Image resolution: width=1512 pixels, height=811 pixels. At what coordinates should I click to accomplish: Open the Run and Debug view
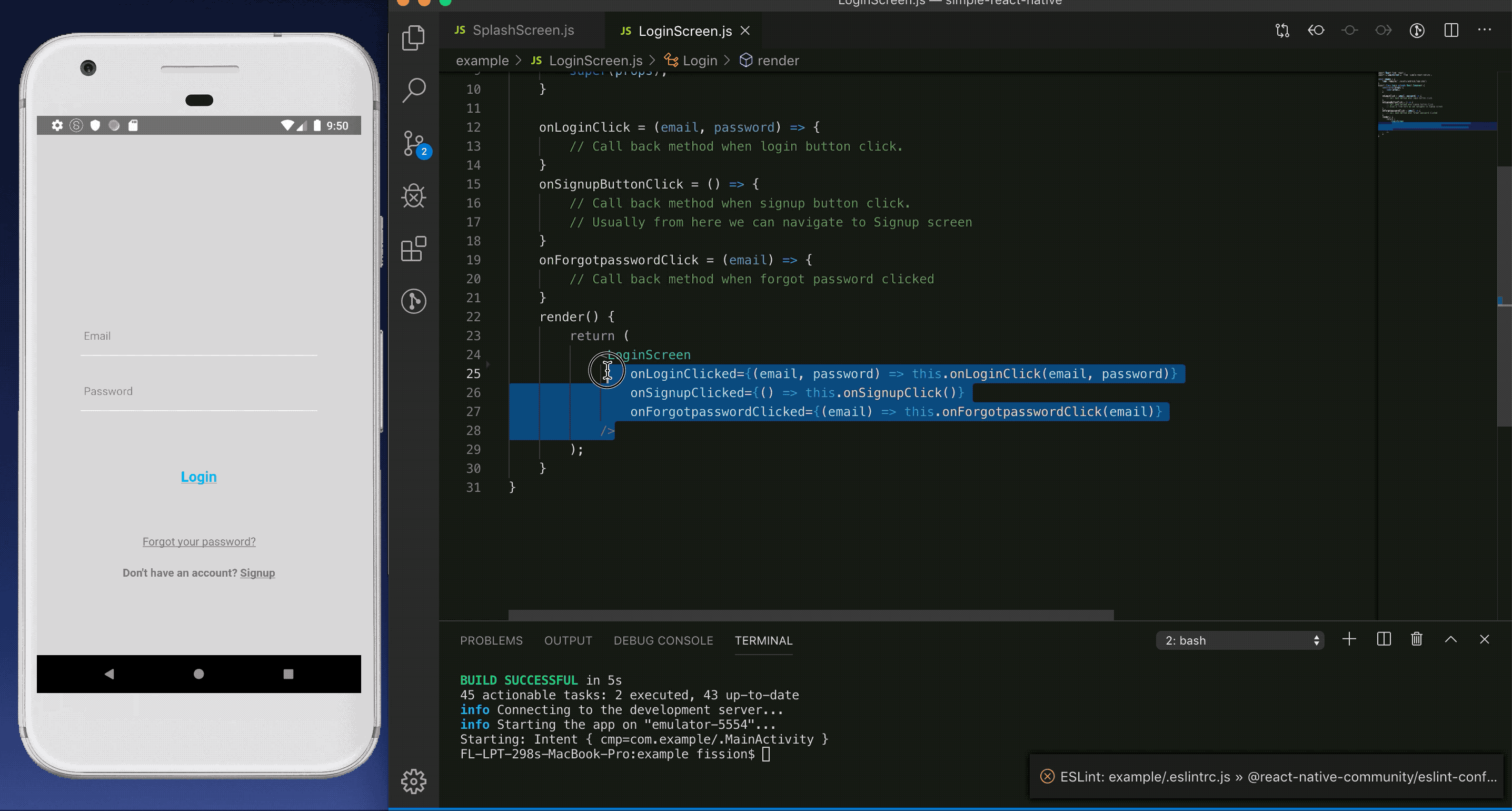point(414,196)
